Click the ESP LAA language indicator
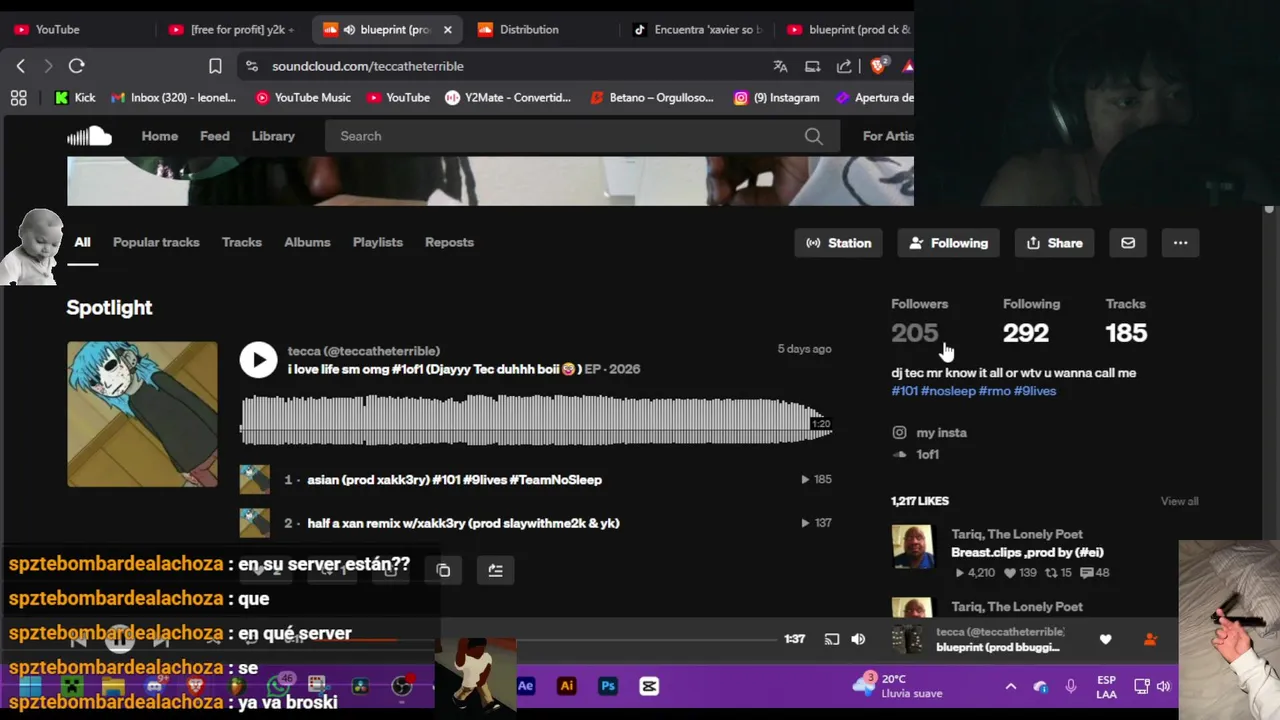 point(1106,687)
